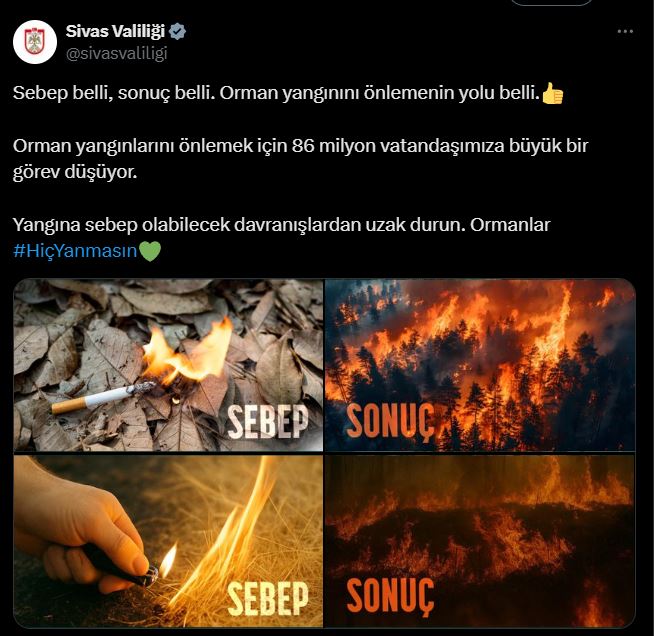This screenshot has height=636, width=654.
Task: Click the cigarette lying on the dry leaves
Action: (x=103, y=397)
